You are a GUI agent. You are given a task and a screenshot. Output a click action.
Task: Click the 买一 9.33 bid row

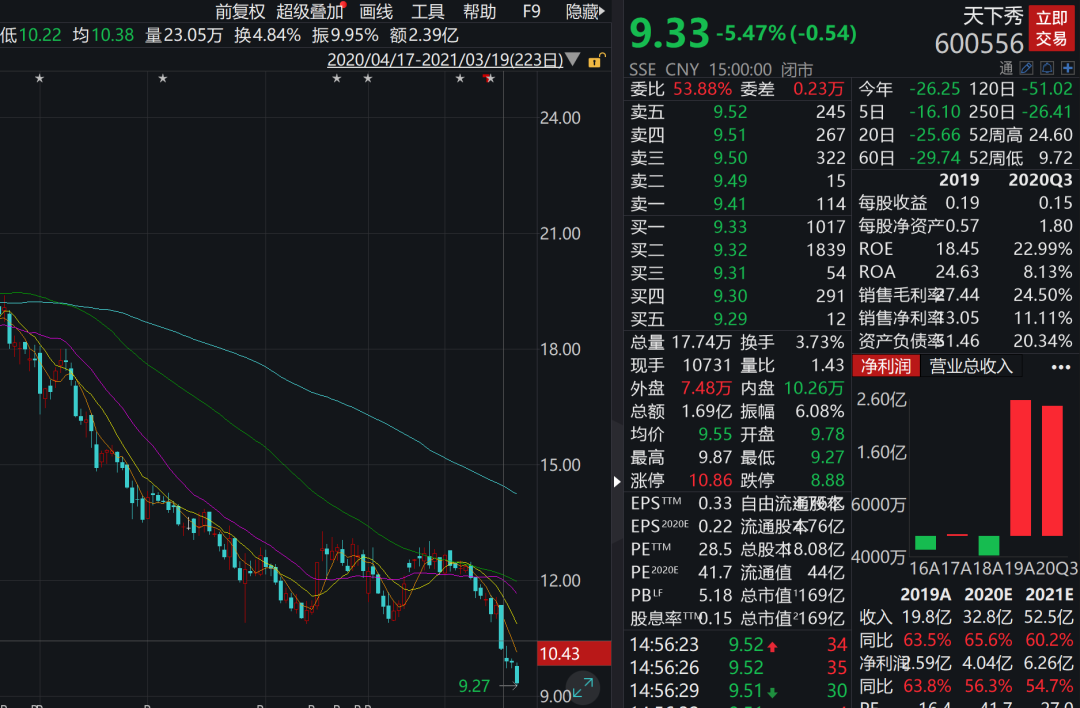738,227
